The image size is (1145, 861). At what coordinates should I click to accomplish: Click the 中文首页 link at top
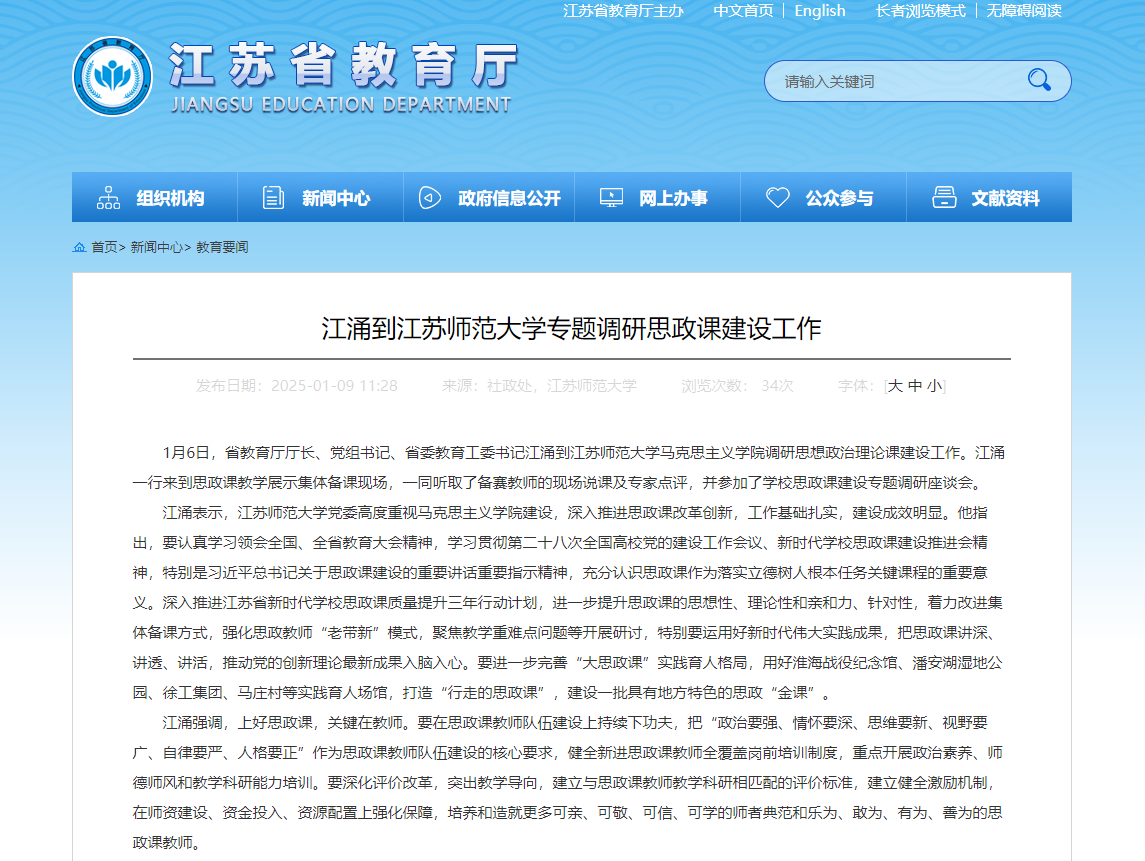[743, 11]
